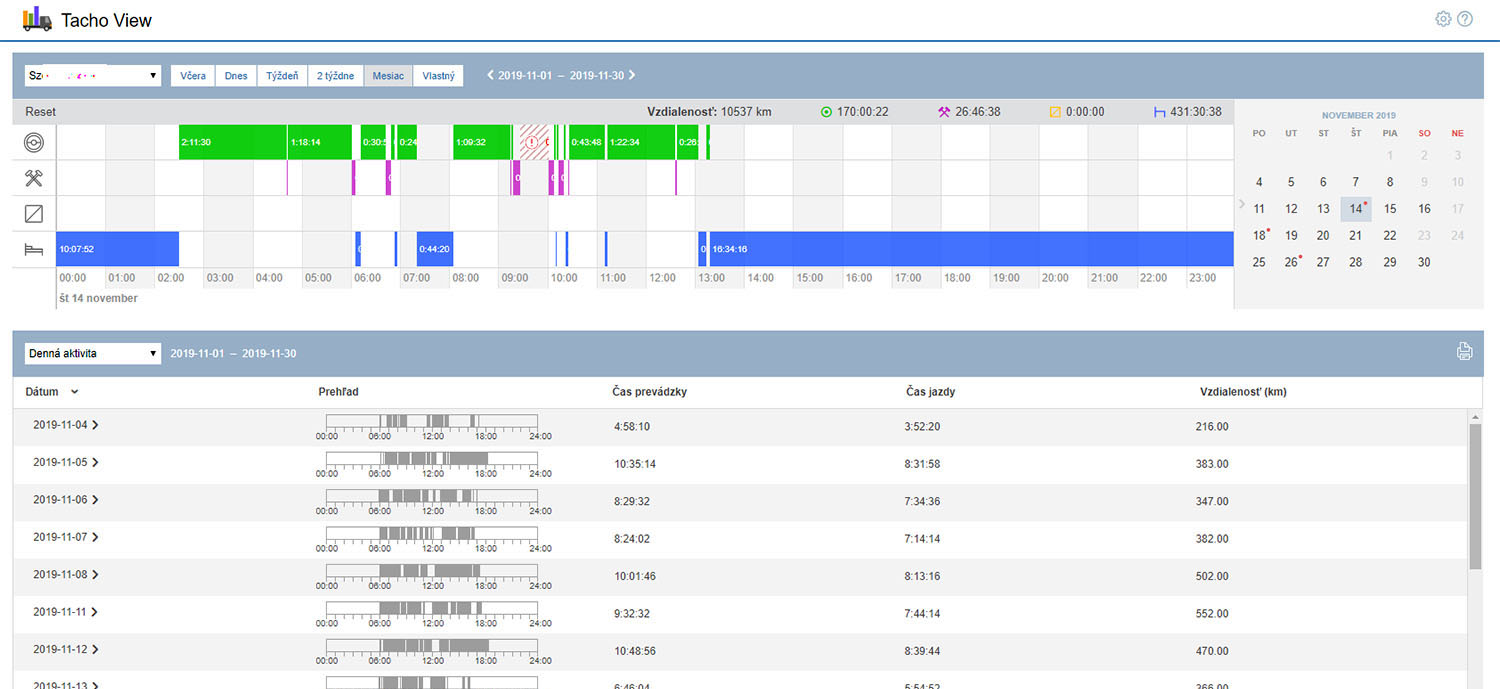Click the 8:39:44 driving time cell
Image resolution: width=1500 pixels, height=689 pixels.
tap(924, 651)
